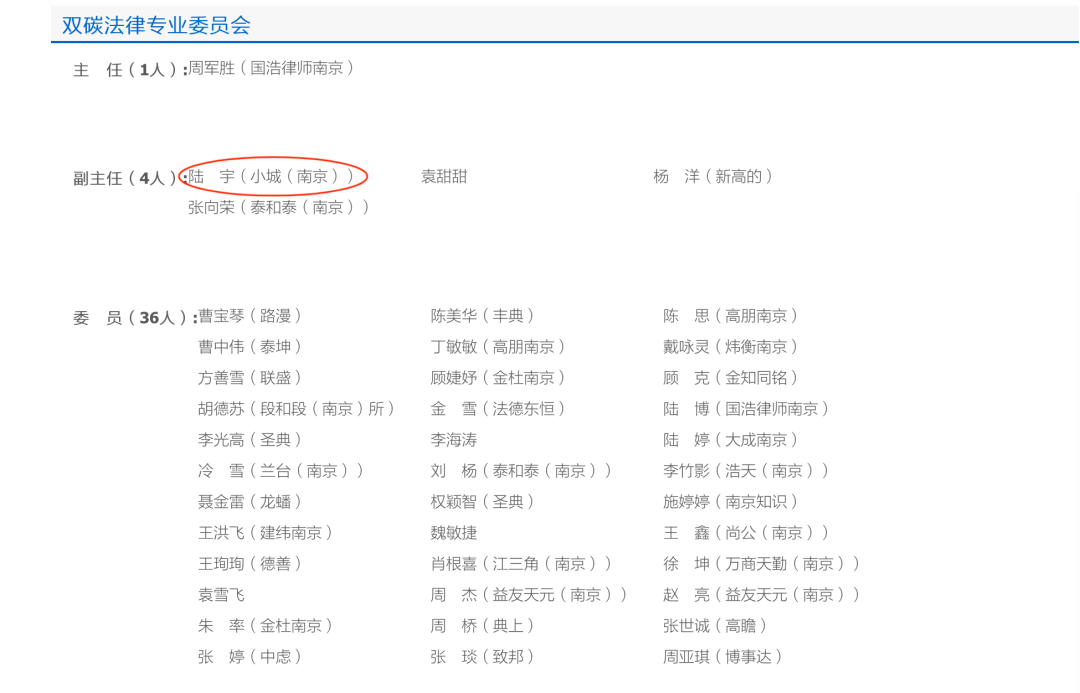Select 周 桥（典上）
This screenshot has height=693, width=1080.
482,626
